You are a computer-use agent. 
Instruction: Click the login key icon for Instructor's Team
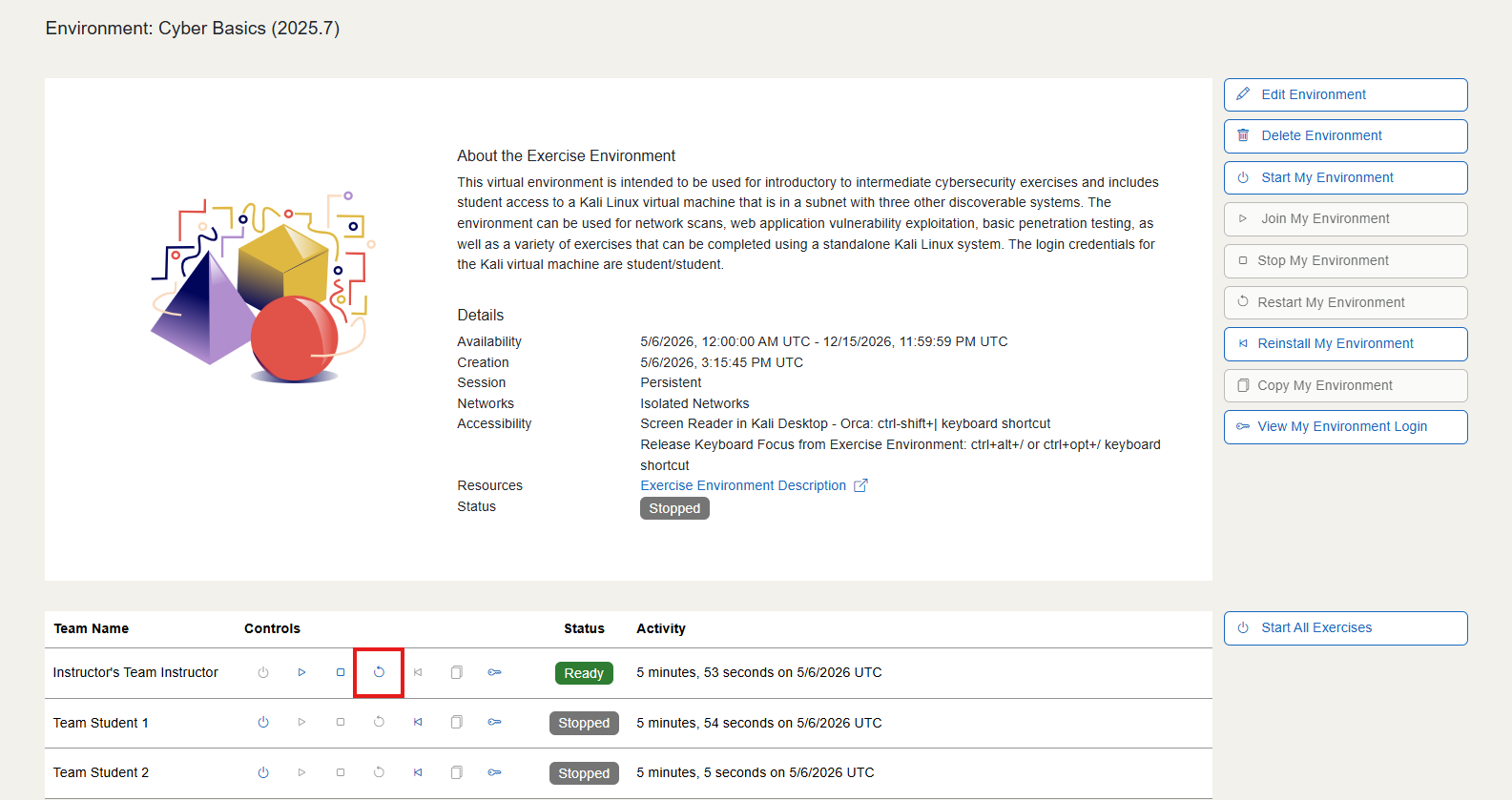[x=495, y=672]
